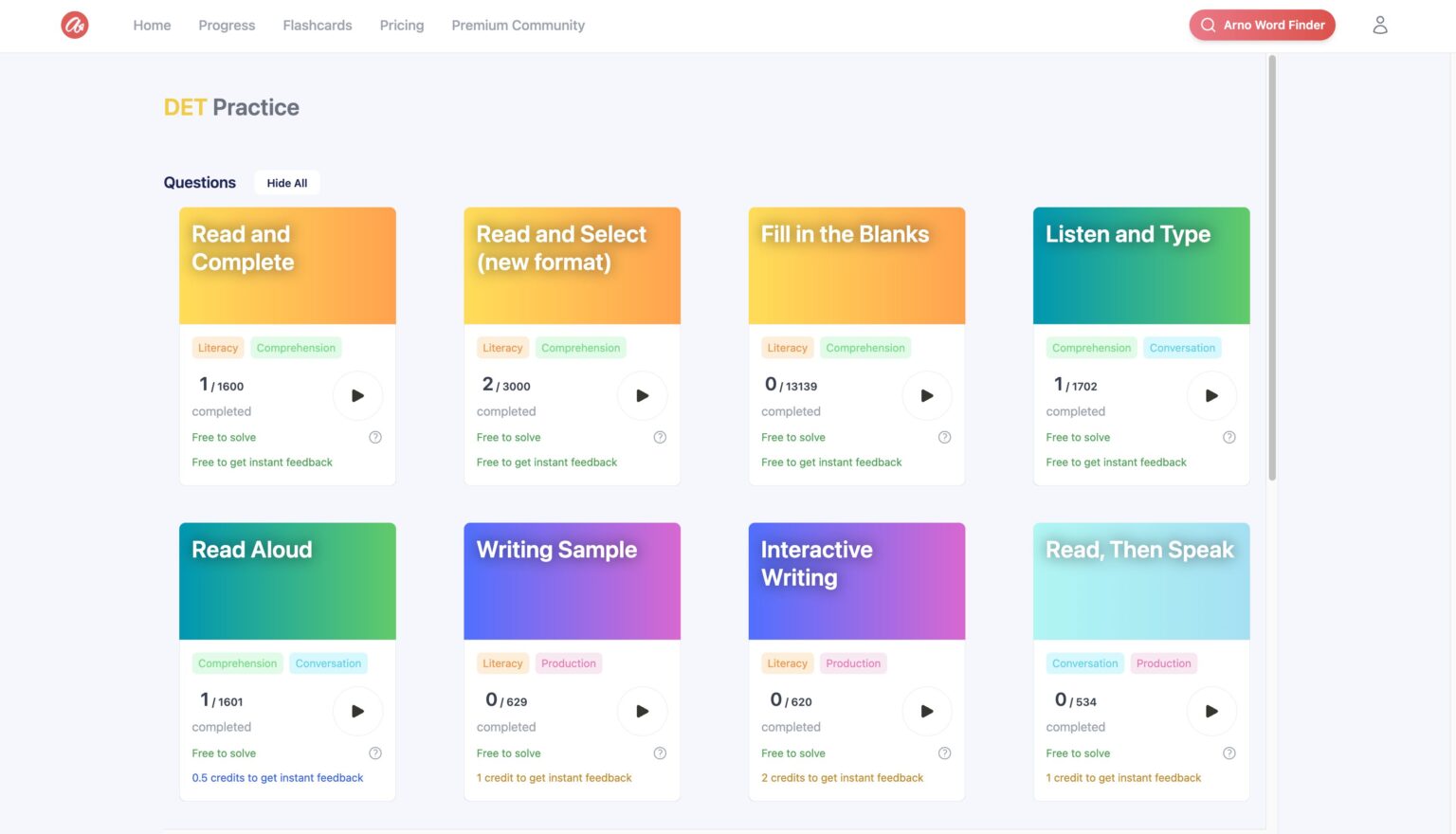The height and width of the screenshot is (834, 1456).
Task: Toggle Hide All for the Questions section
Action: [286, 182]
